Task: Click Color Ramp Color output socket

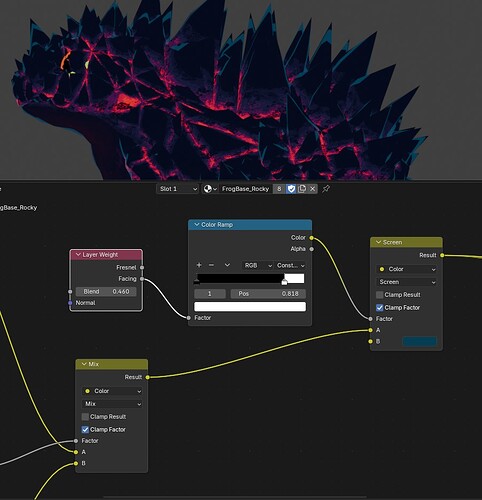Action: 311,238
